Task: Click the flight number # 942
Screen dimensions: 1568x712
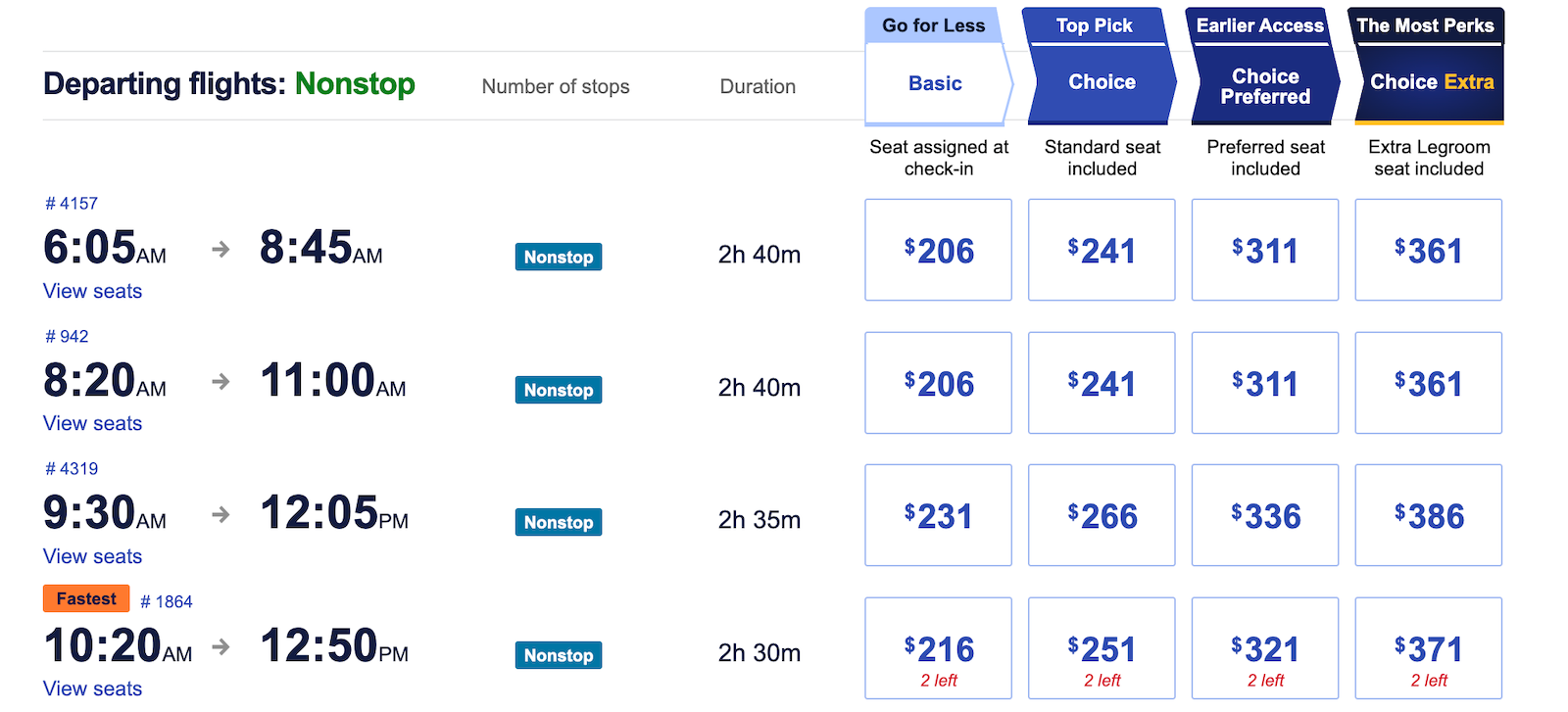Action: point(65,336)
